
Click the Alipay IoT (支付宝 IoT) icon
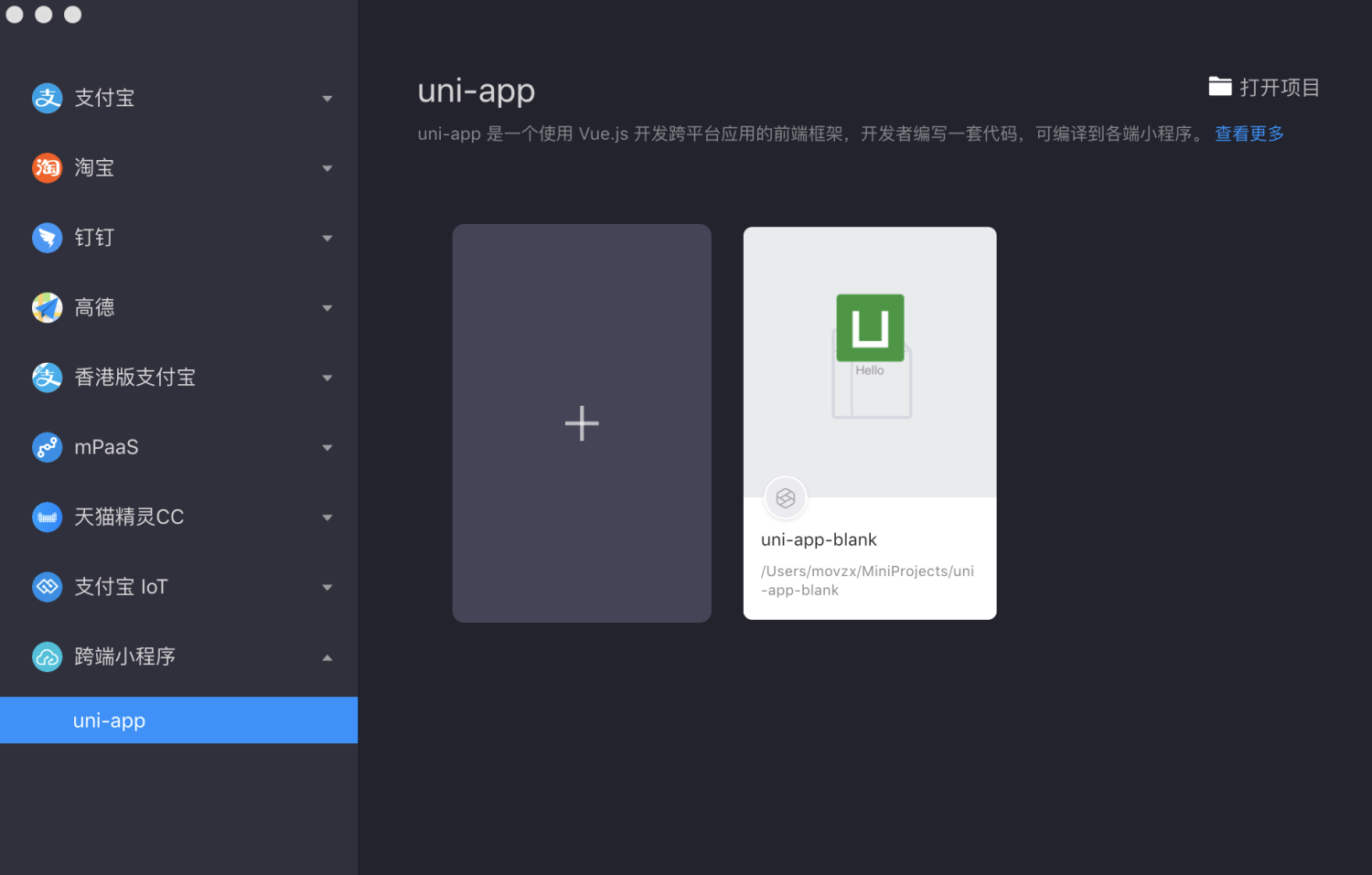(47, 586)
